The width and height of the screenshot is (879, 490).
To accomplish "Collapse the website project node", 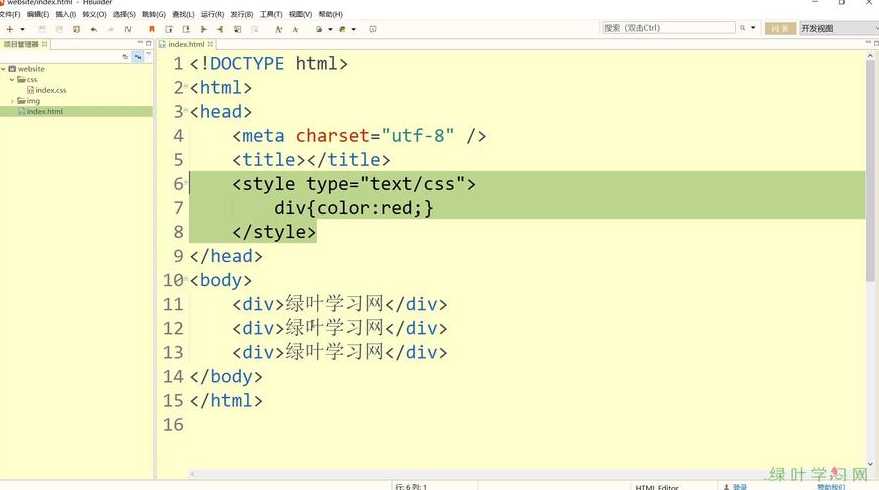I will point(3,69).
